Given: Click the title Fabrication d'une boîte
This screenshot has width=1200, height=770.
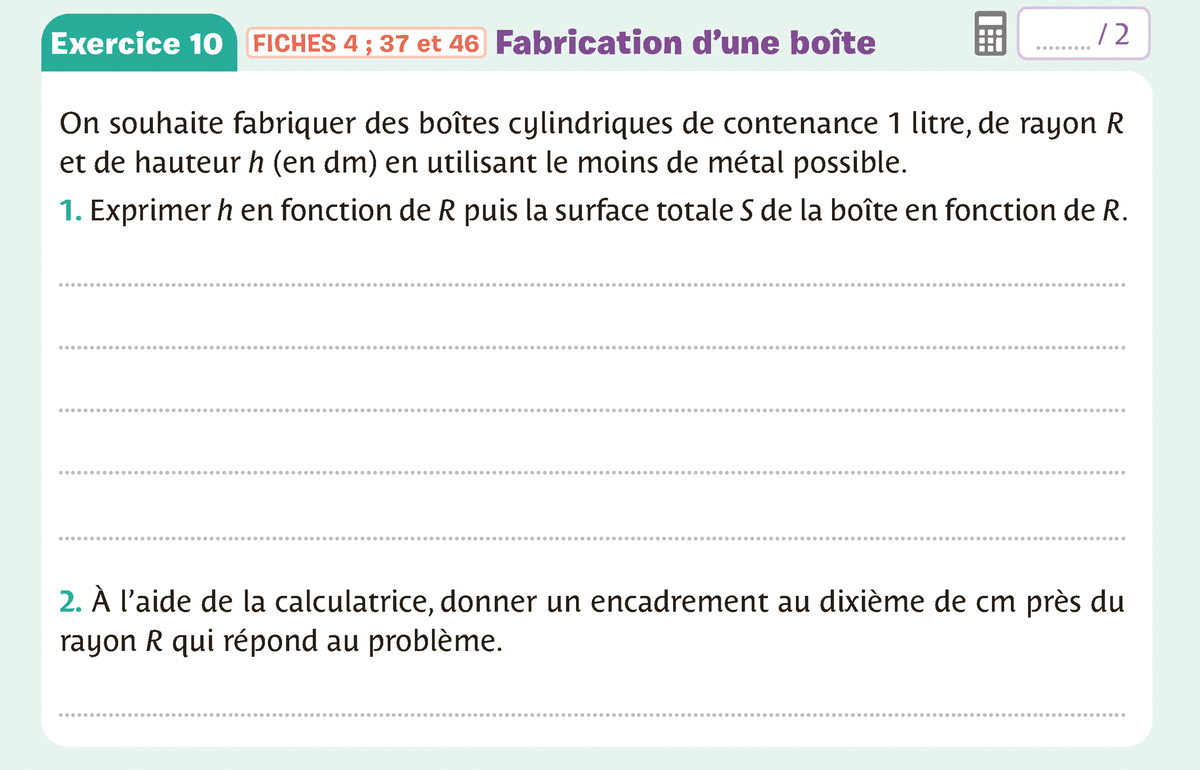Looking at the screenshot, I should (685, 43).
